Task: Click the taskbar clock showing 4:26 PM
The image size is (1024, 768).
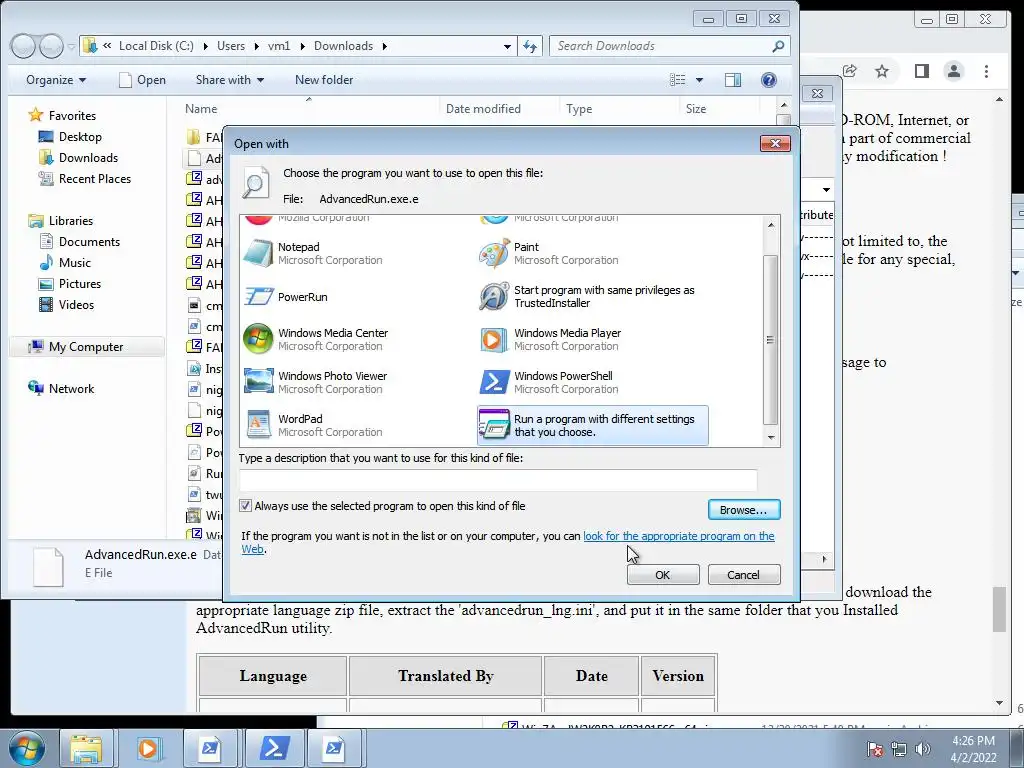Action: click(x=973, y=749)
